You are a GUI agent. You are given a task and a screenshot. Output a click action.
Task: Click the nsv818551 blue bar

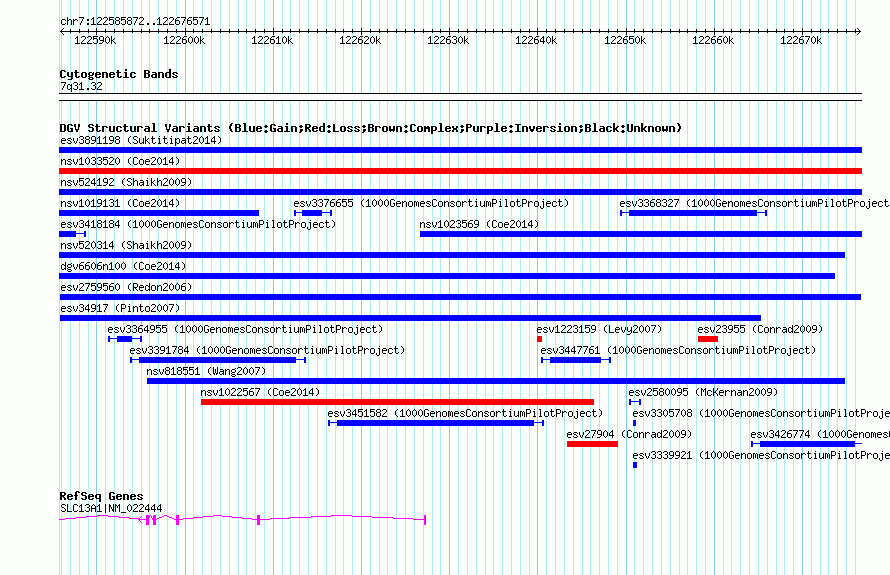496,381
